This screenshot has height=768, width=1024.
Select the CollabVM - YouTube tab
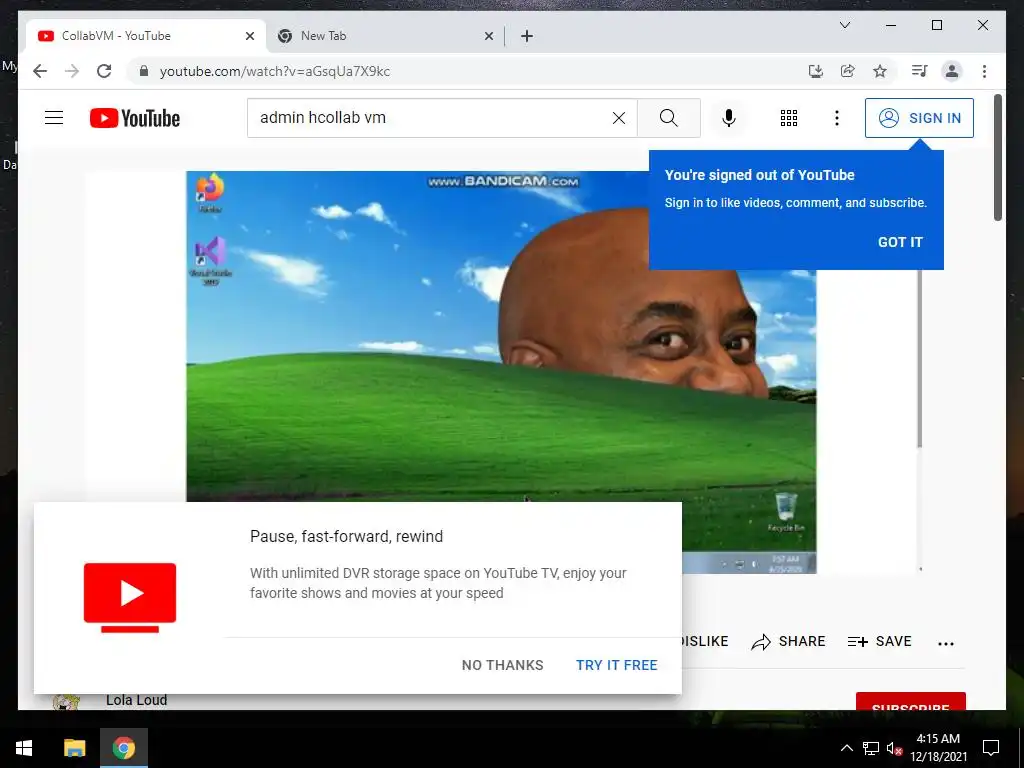tap(146, 36)
